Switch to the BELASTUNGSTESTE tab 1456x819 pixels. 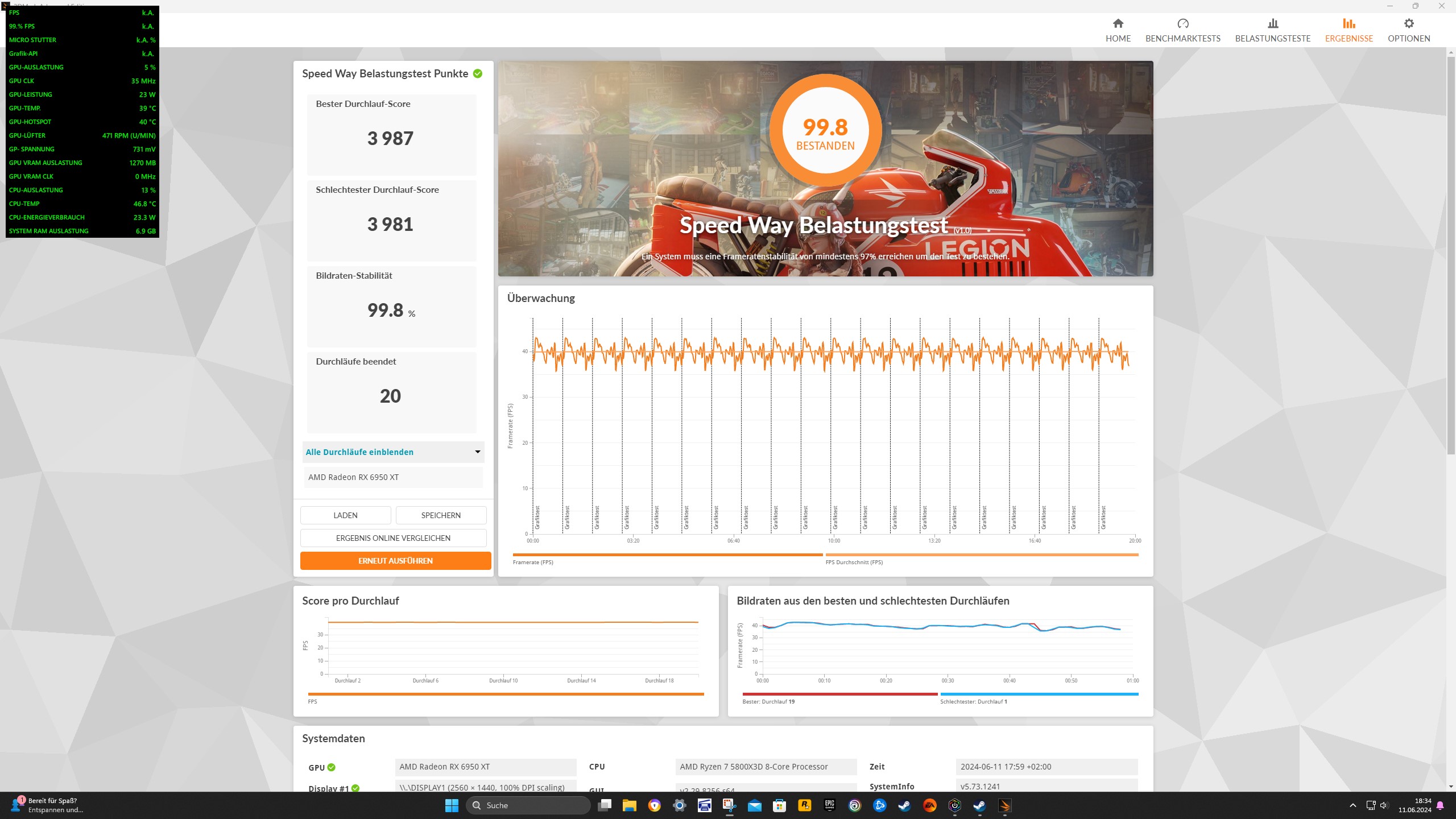coord(1272,30)
